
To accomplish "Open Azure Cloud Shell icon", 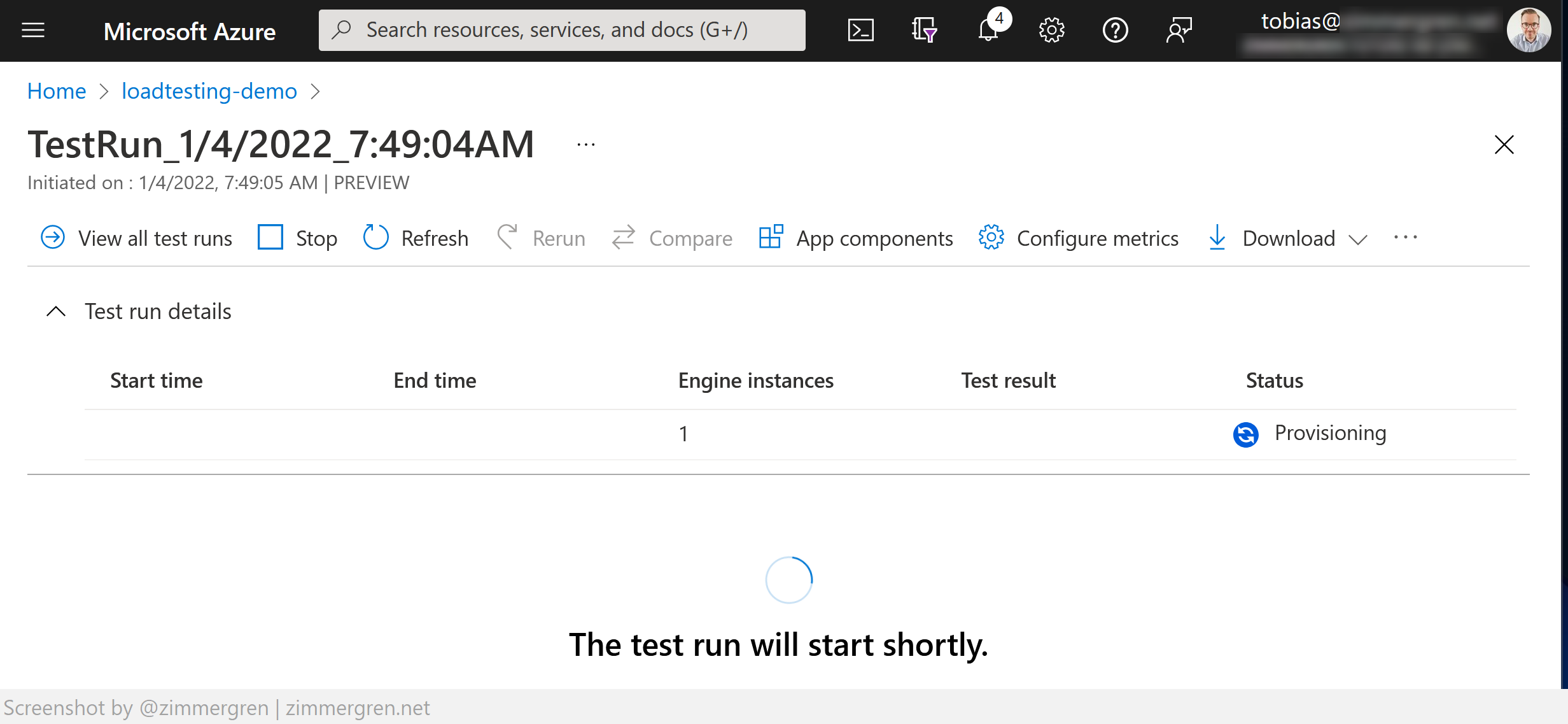I will click(x=860, y=30).
